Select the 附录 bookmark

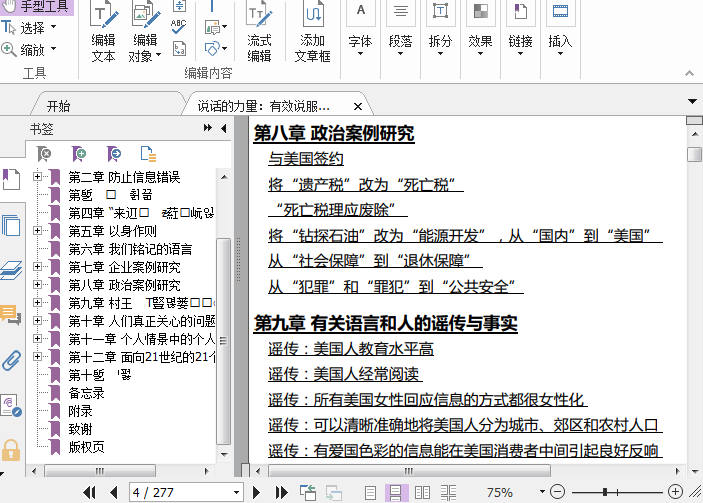pyautogui.click(x=81, y=411)
